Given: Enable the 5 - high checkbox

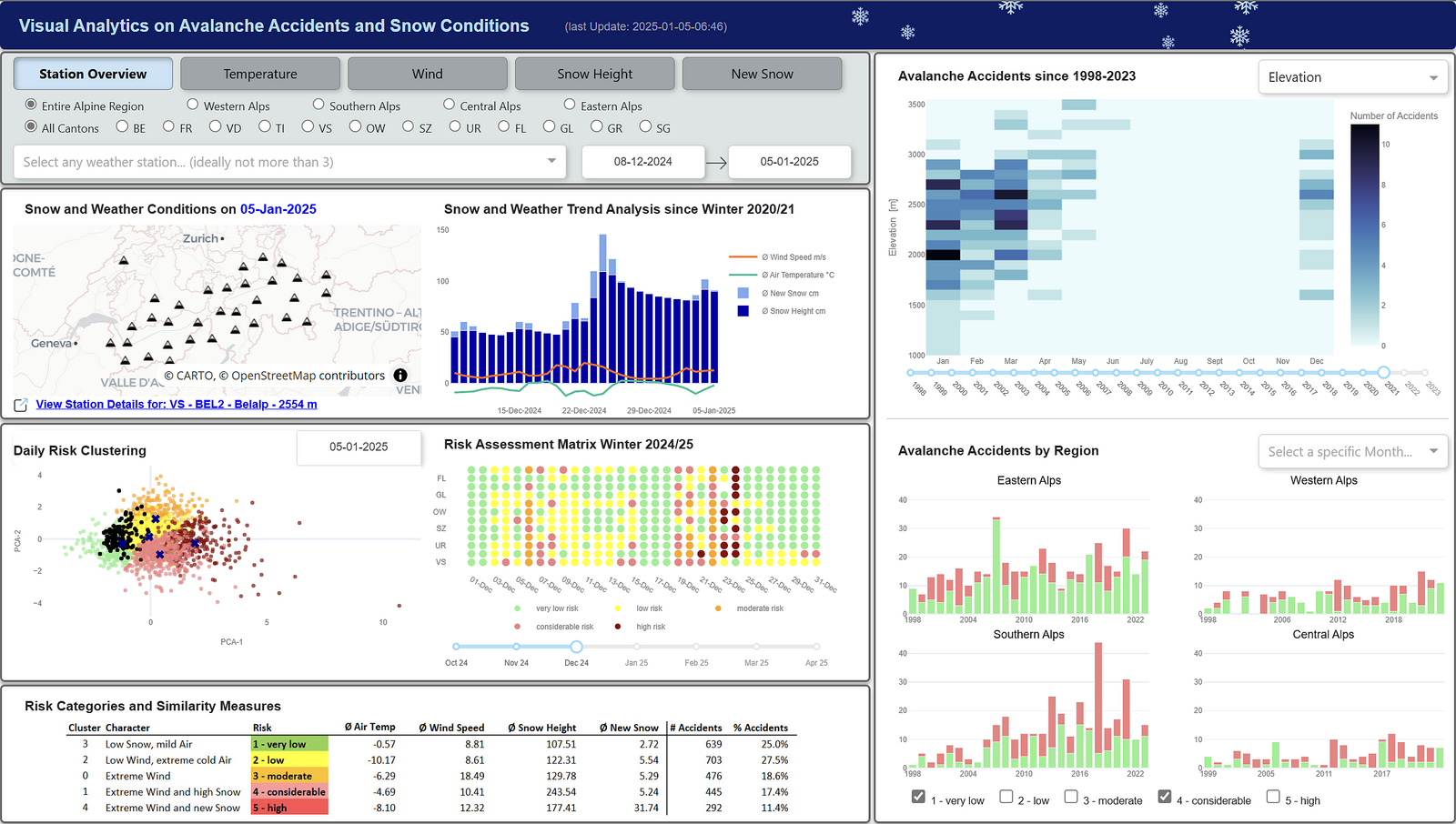Looking at the screenshot, I should [x=1273, y=797].
